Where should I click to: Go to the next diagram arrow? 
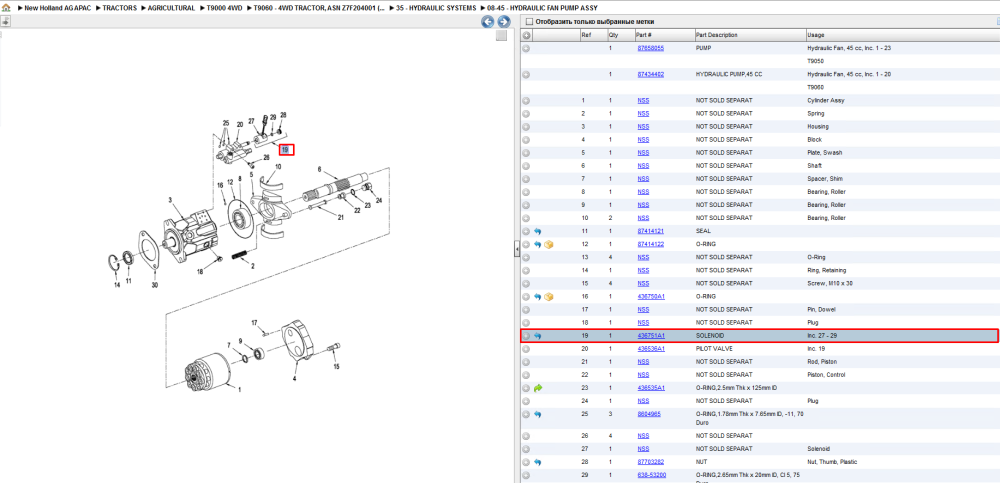pos(503,22)
